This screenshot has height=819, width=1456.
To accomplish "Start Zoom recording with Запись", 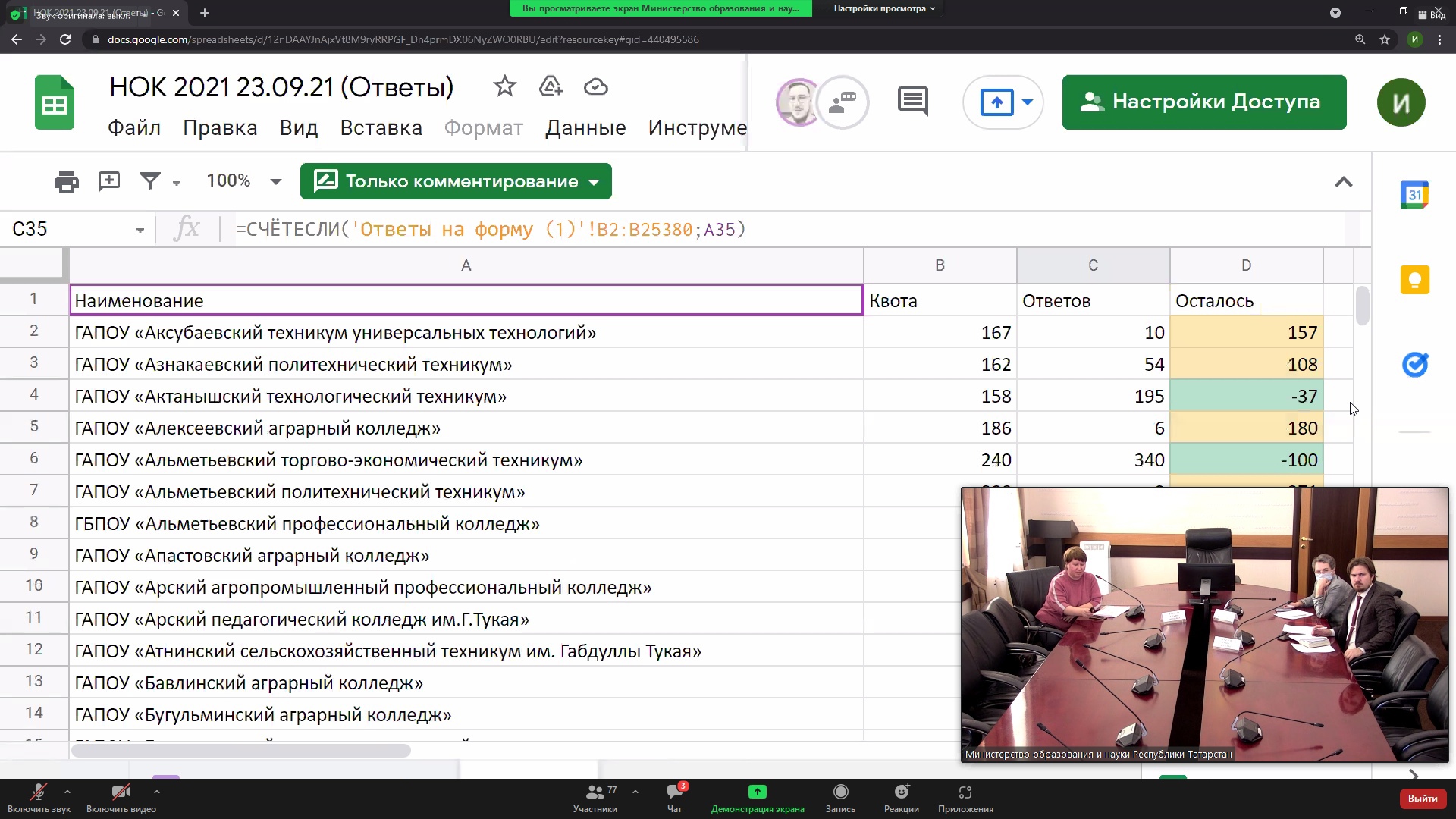I will [840, 798].
